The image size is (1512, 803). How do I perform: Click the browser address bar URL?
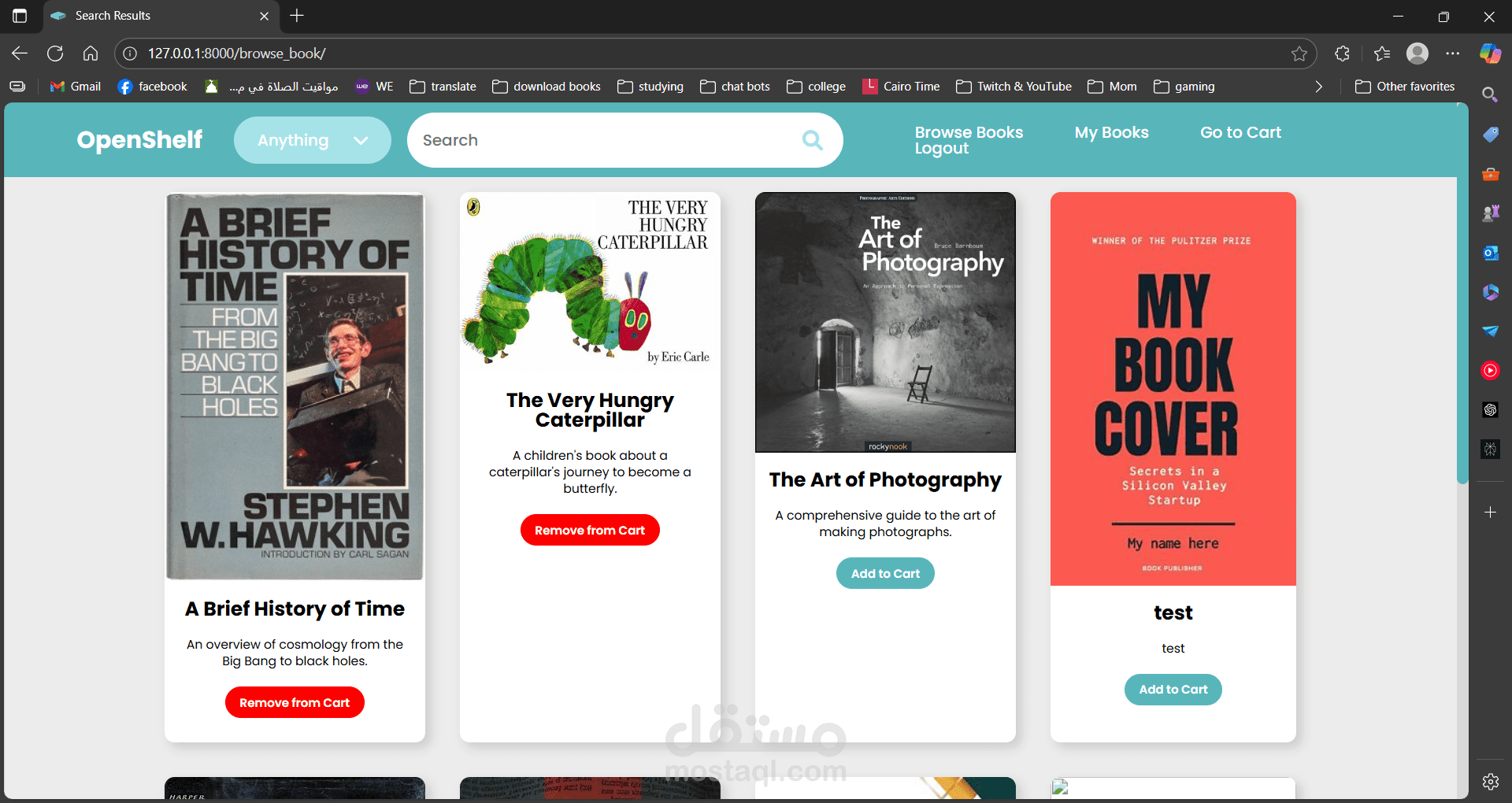236,54
